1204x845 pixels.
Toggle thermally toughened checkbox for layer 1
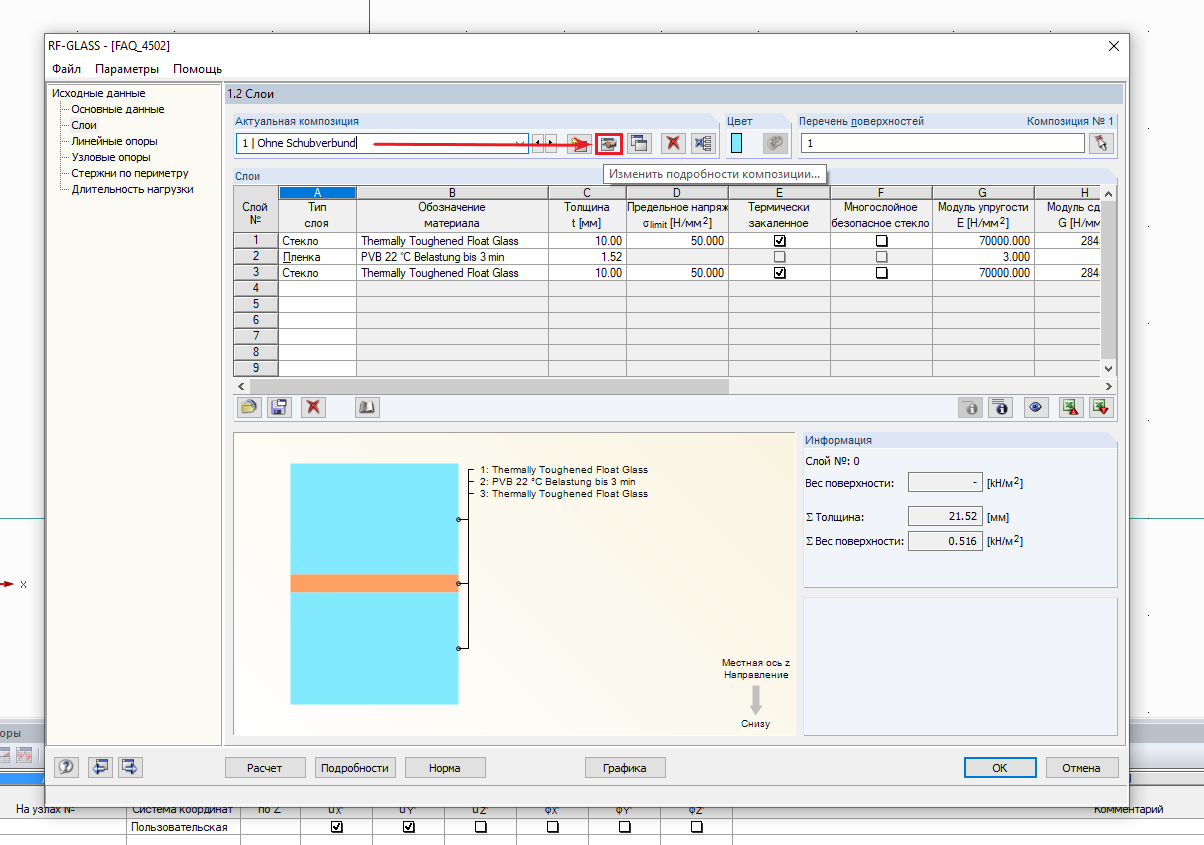pos(779,241)
